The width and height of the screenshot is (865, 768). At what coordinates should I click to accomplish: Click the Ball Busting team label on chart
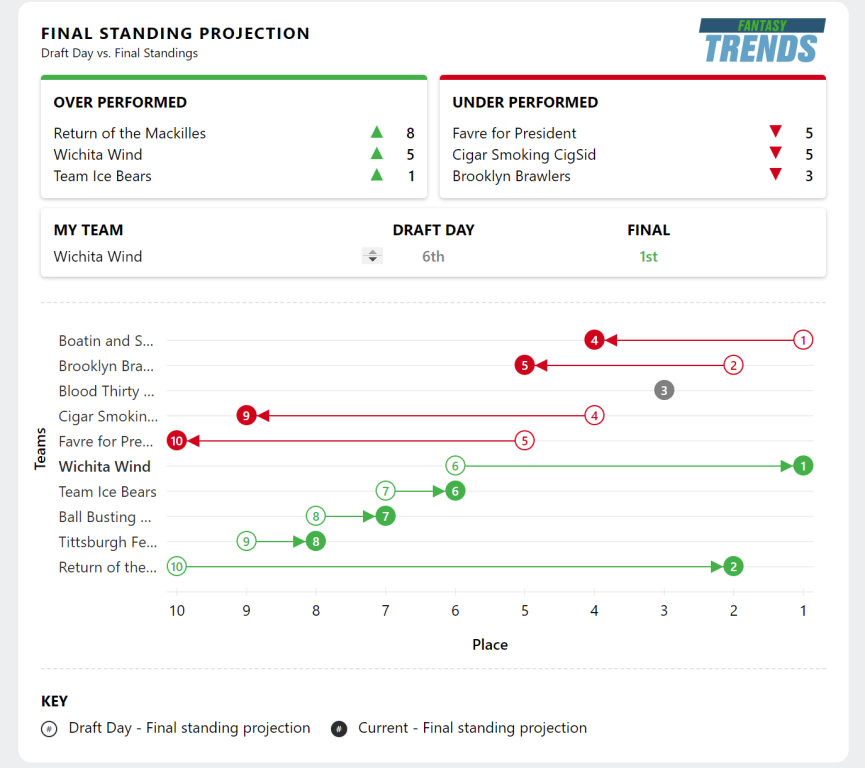point(104,517)
